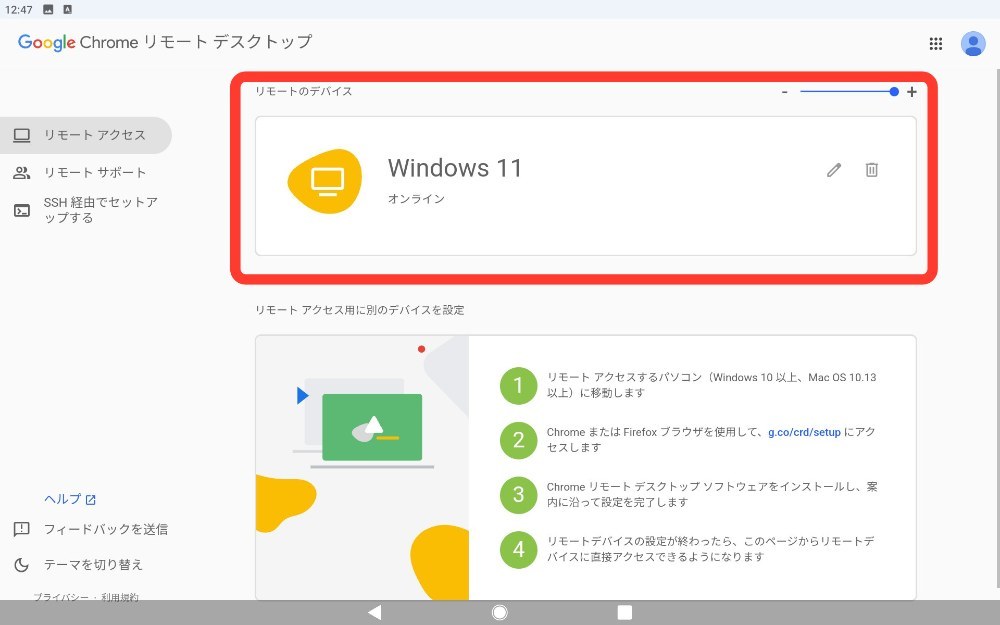Select リモート アクセス in the sidebar
The height and width of the screenshot is (625, 1000).
[85, 135]
